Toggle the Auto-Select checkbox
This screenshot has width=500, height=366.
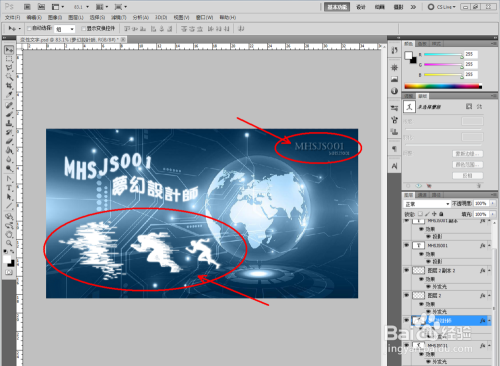(x=29, y=29)
